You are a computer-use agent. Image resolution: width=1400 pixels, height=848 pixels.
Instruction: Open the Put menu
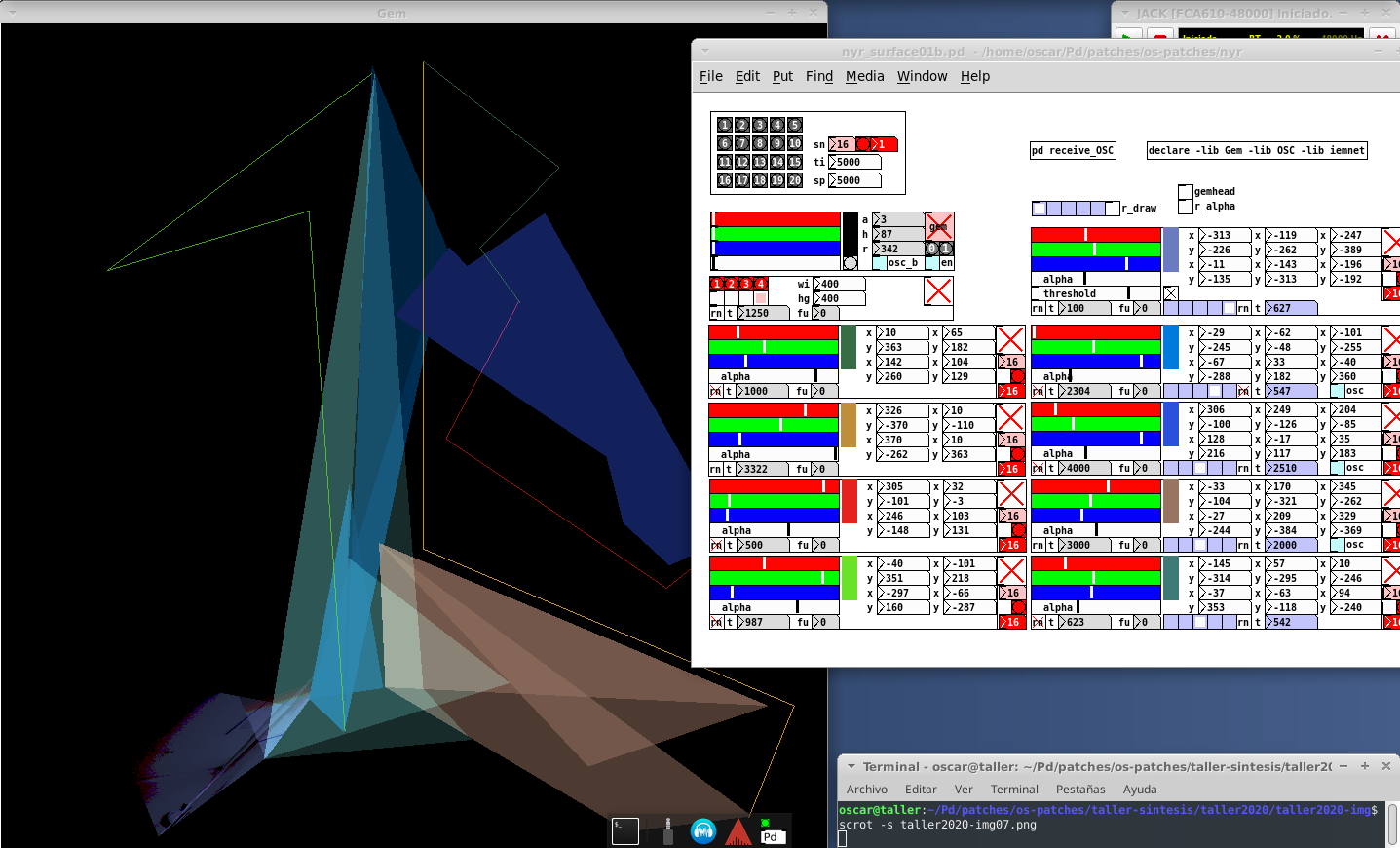[x=782, y=76]
